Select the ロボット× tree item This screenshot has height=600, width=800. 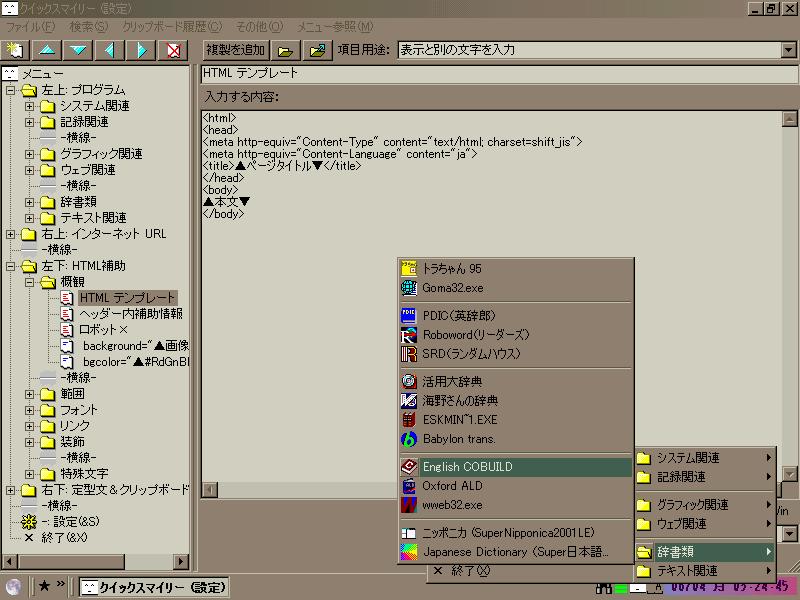coord(104,330)
